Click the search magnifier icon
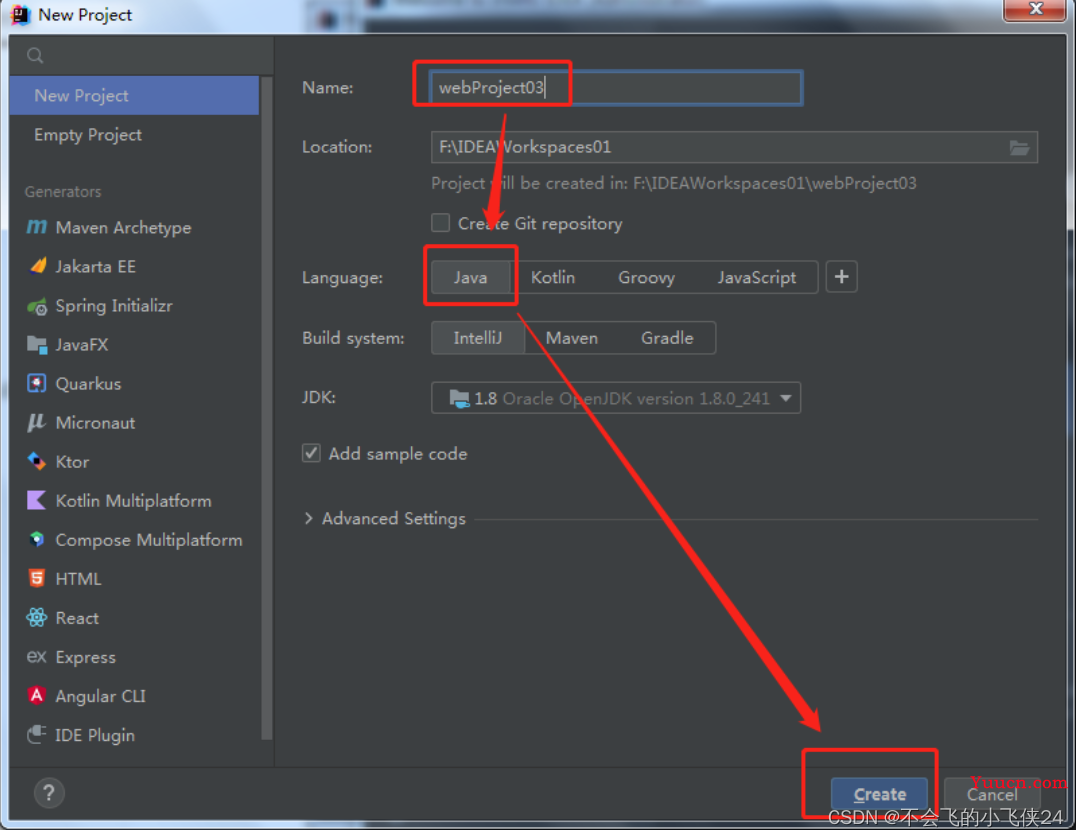Viewport: 1080px width, 837px height. 35,55
